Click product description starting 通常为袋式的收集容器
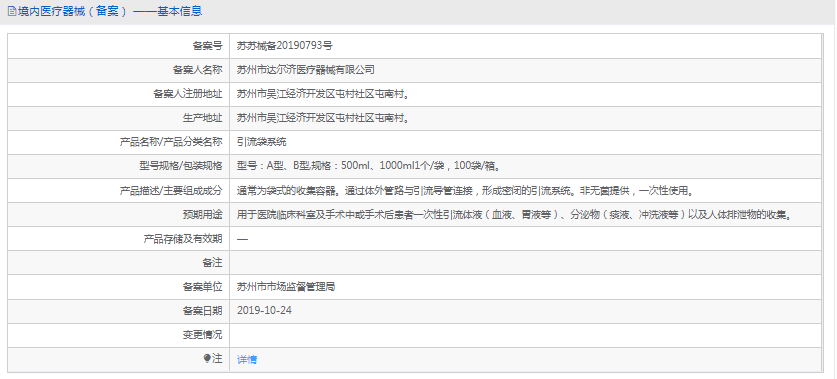This screenshot has height=379, width=837. [x=464, y=191]
